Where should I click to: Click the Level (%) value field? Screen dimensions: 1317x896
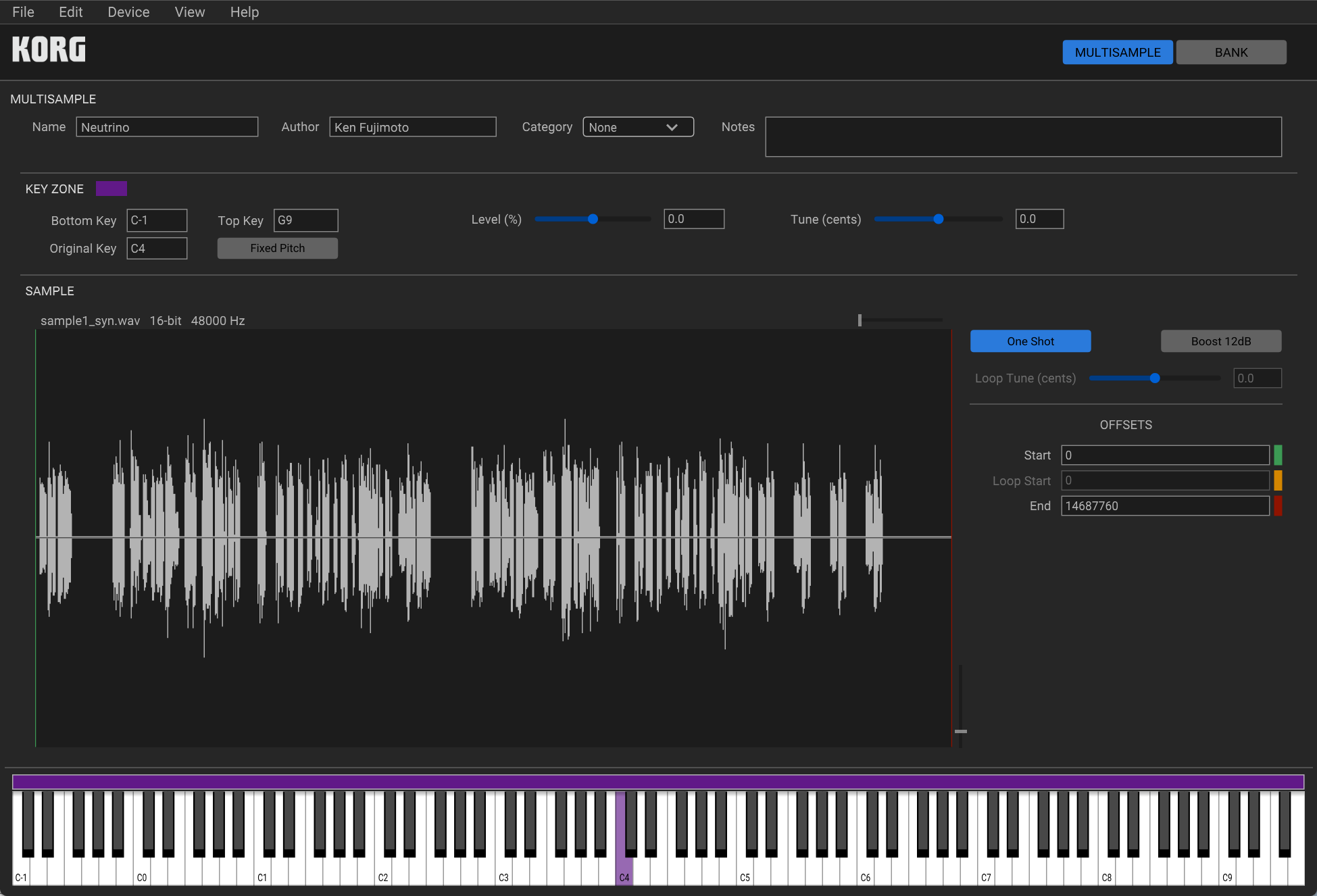[694, 219]
